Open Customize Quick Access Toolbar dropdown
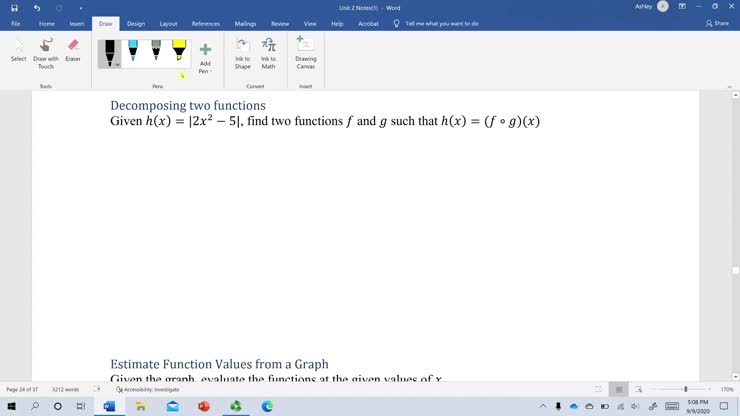This screenshot has width=740, height=416. tap(81, 8)
